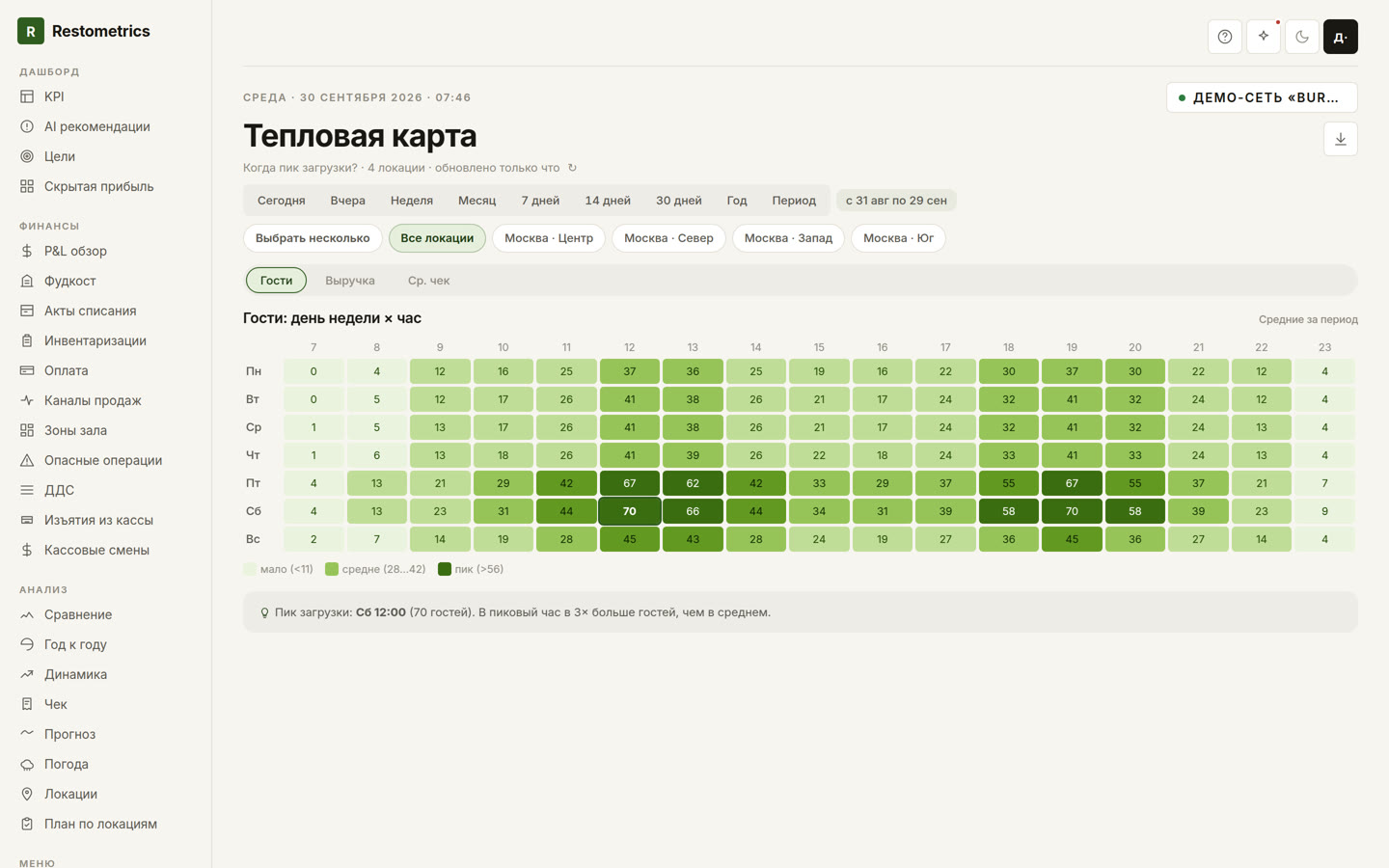Toggle dark mode with the moon icon

[1302, 37]
